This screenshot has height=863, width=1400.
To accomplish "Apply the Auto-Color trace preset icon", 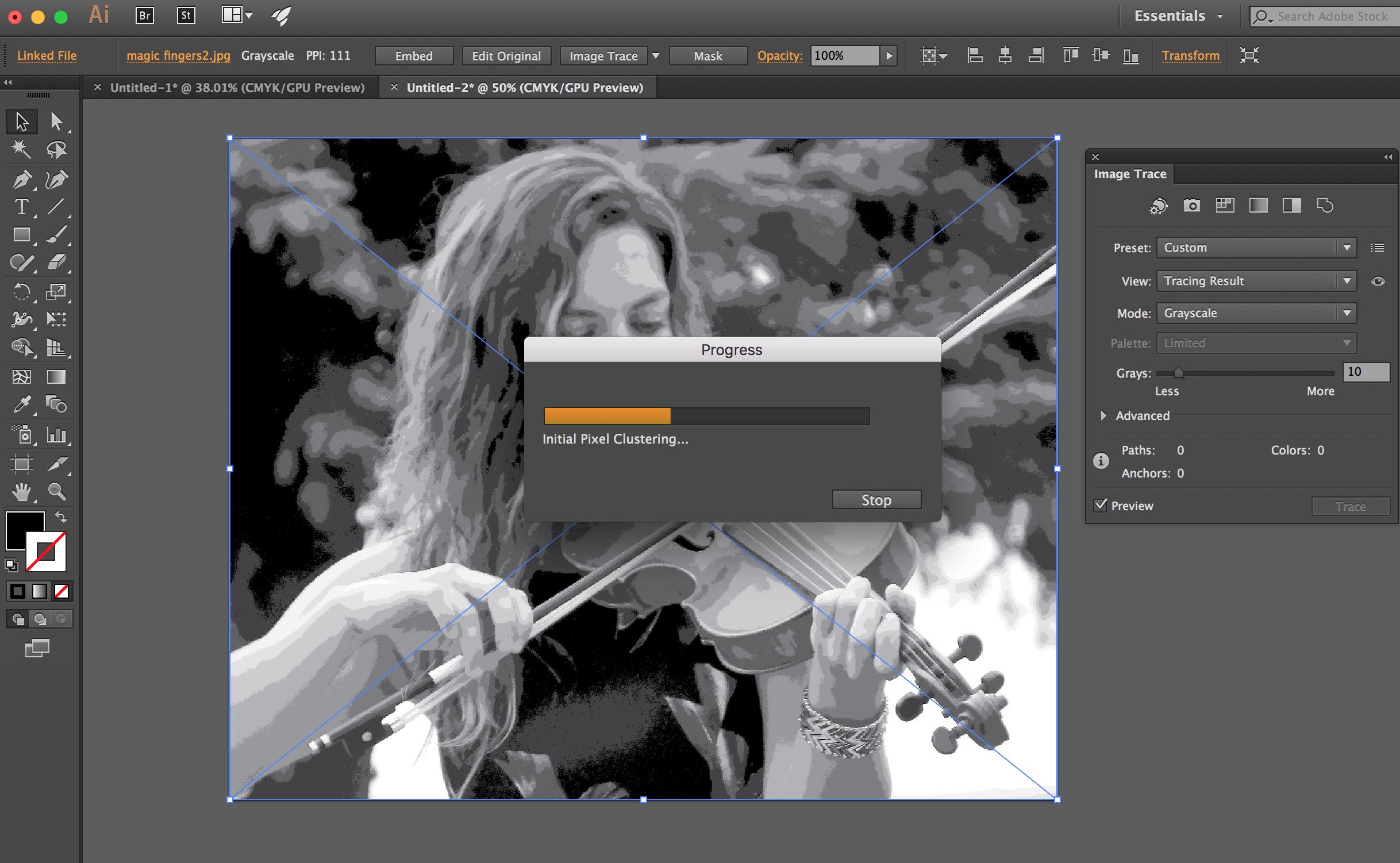I will click(1158, 205).
